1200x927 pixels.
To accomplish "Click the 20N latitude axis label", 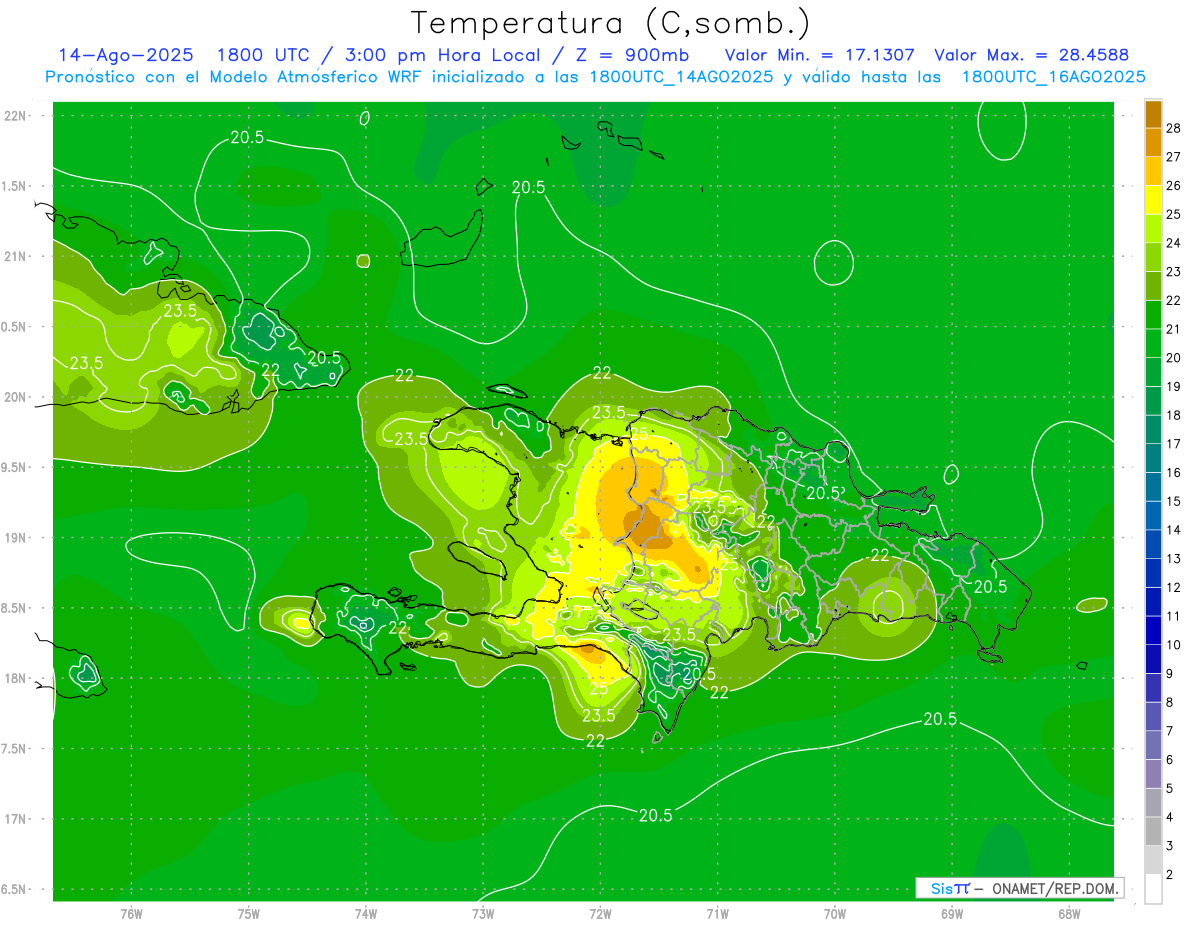I will coord(16,397).
